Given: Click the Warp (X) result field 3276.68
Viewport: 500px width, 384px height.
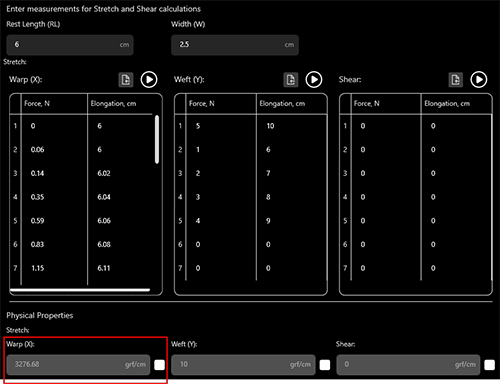Looking at the screenshot, I should point(78,365).
